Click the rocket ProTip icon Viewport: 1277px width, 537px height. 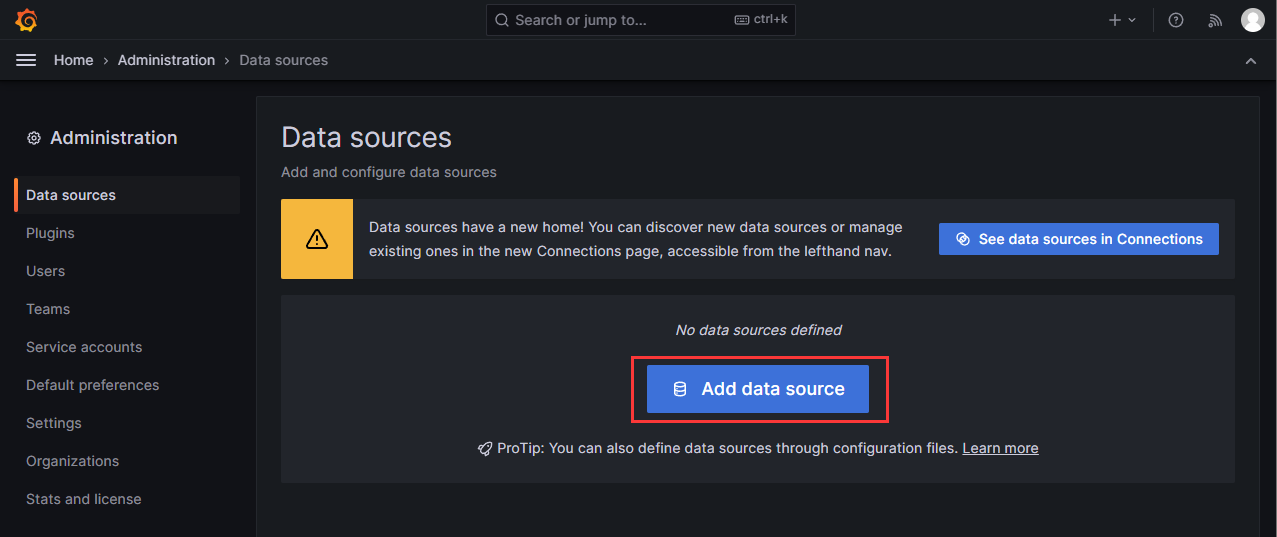tap(485, 449)
